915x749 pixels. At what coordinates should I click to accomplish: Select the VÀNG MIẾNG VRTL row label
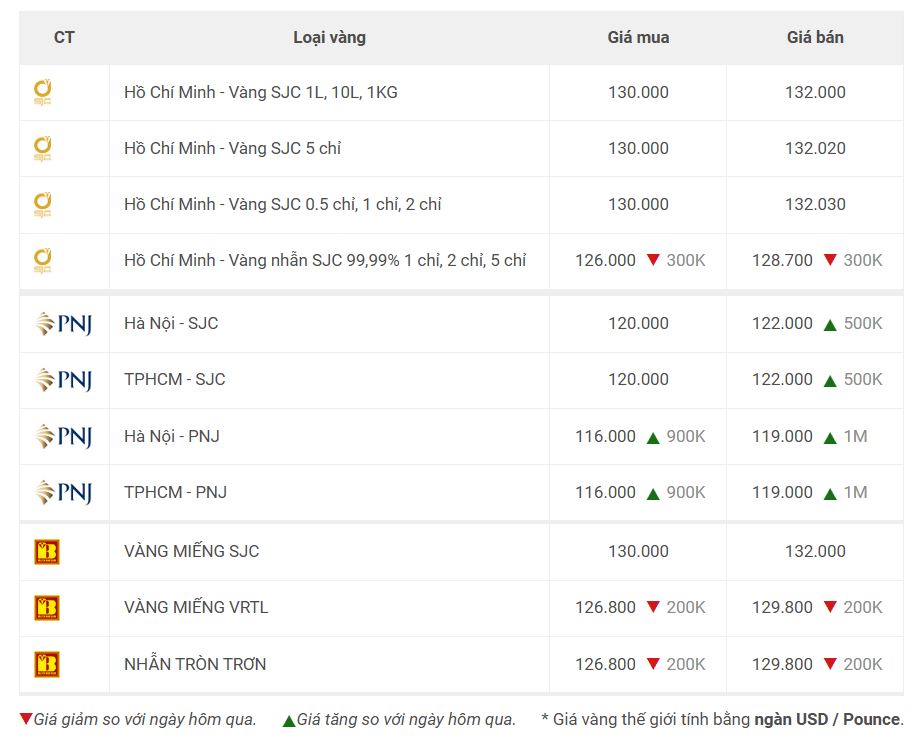tap(196, 607)
